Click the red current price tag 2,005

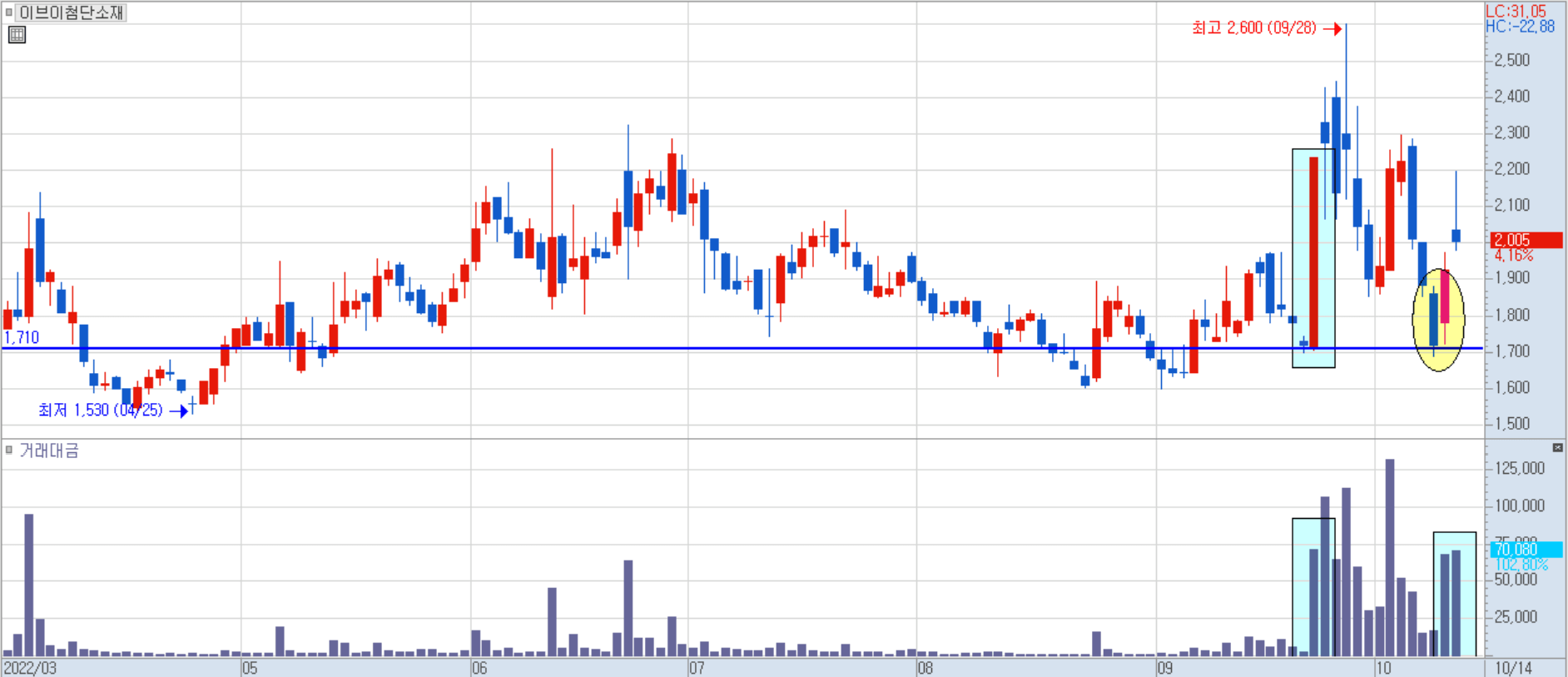[1526, 240]
